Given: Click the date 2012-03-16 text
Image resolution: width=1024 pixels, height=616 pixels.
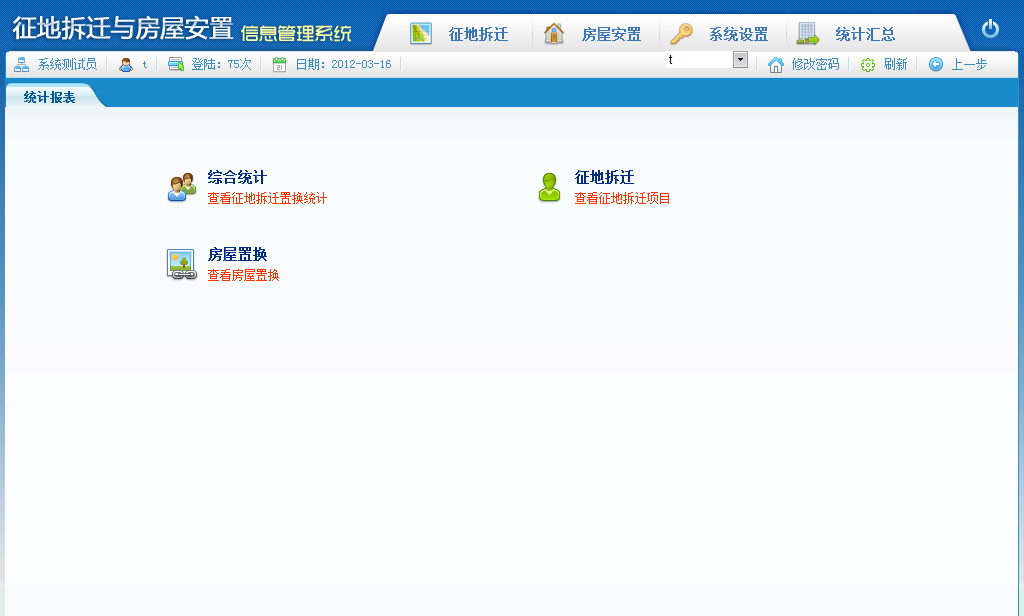Looking at the screenshot, I should coord(361,64).
